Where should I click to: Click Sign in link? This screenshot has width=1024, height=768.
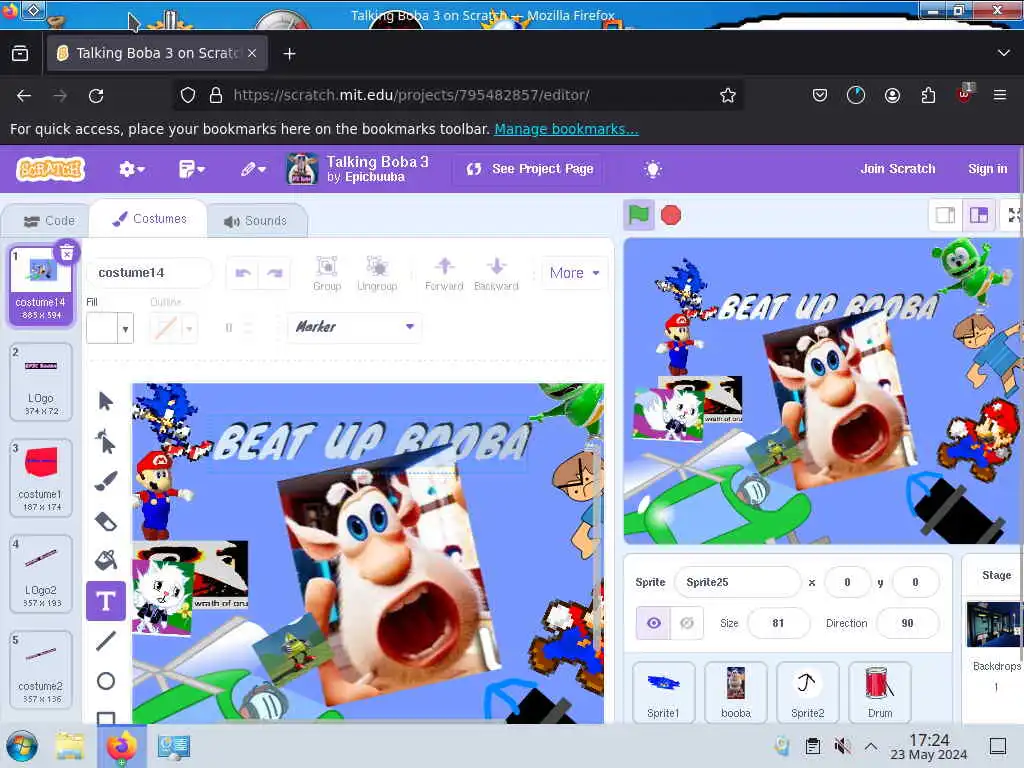[x=987, y=168]
